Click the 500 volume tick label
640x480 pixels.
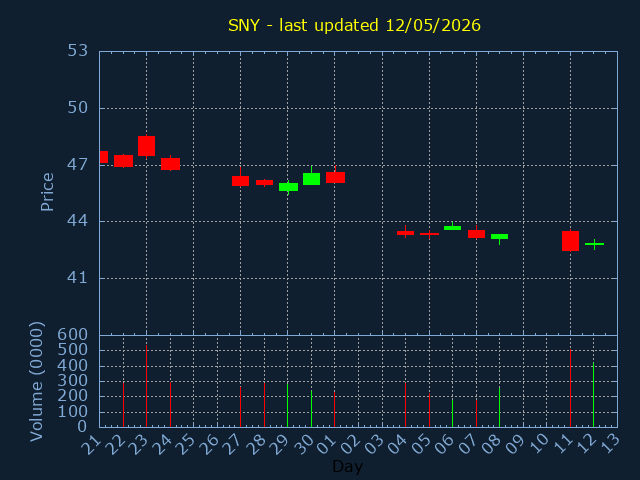(73, 350)
